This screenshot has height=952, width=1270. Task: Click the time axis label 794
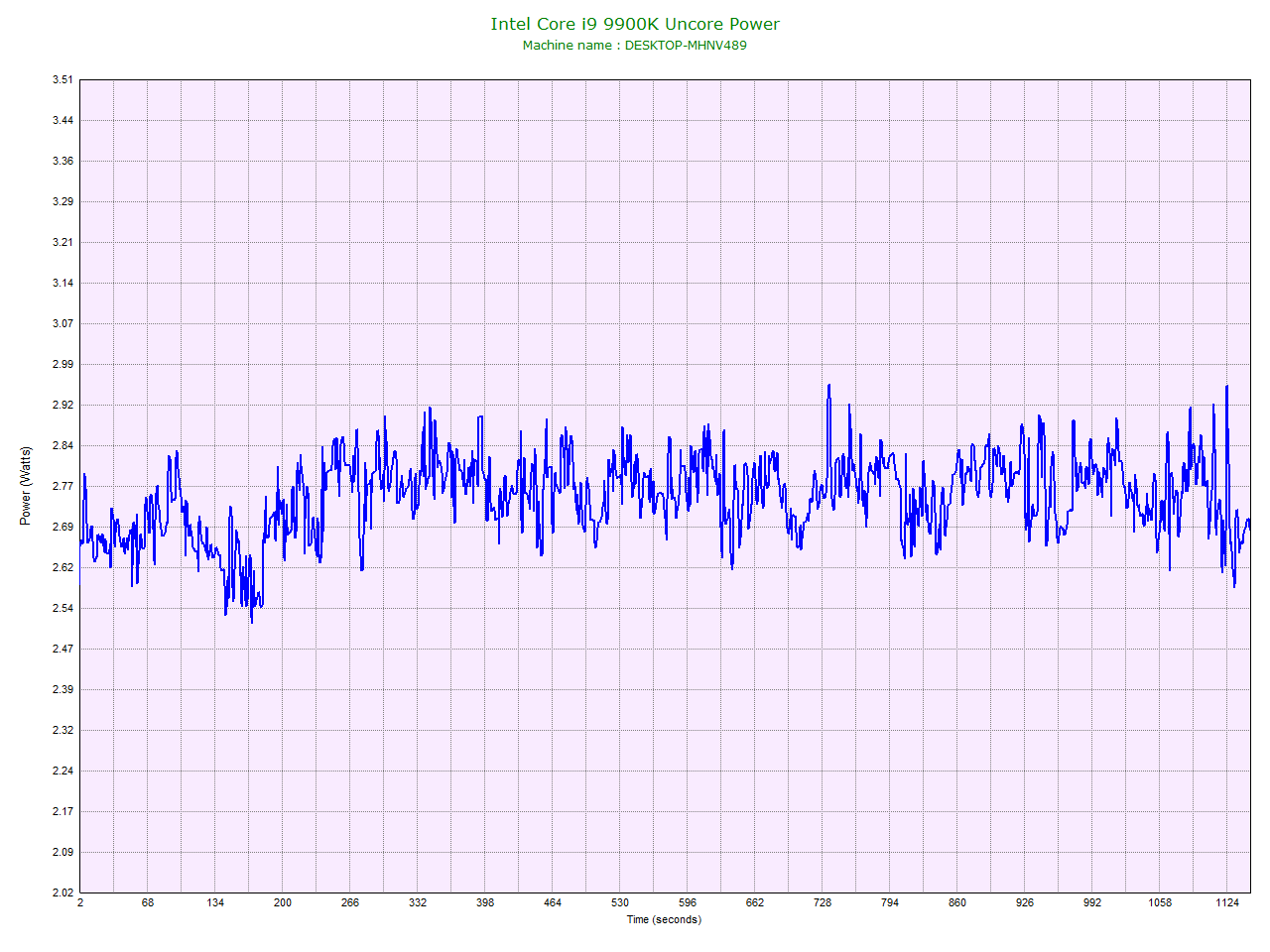[890, 903]
